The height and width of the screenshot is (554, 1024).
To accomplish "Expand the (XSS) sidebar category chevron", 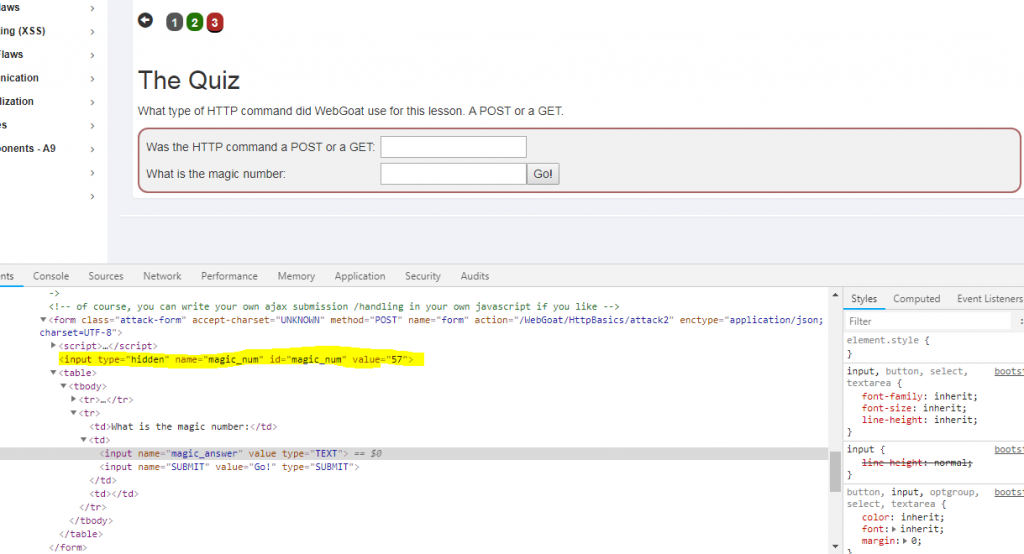I will point(92,31).
